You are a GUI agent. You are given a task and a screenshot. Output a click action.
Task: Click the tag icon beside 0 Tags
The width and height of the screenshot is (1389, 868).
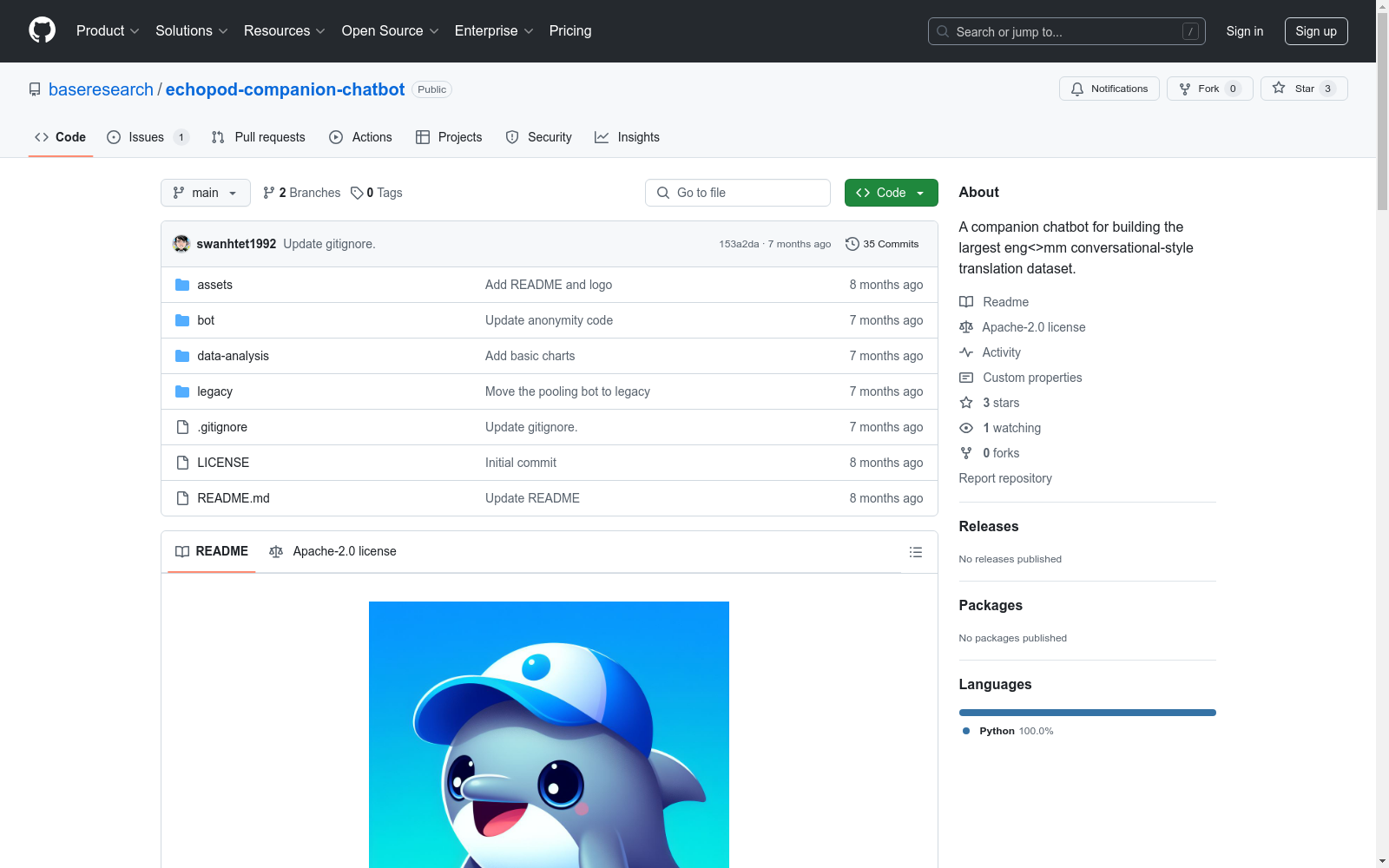click(357, 193)
